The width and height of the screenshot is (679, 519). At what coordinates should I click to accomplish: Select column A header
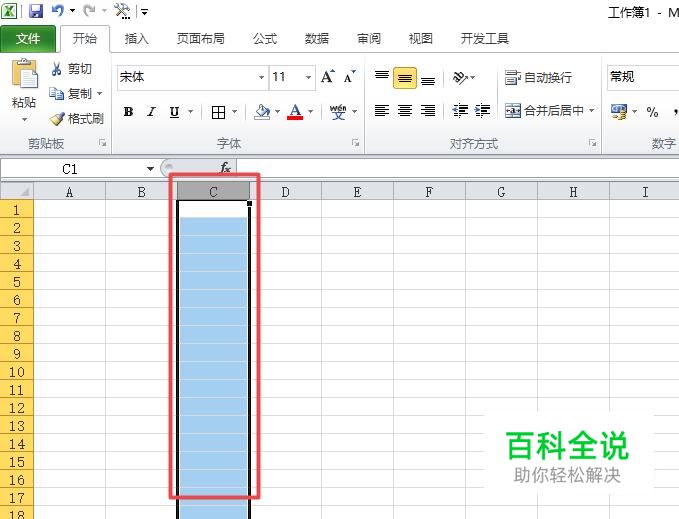69,192
